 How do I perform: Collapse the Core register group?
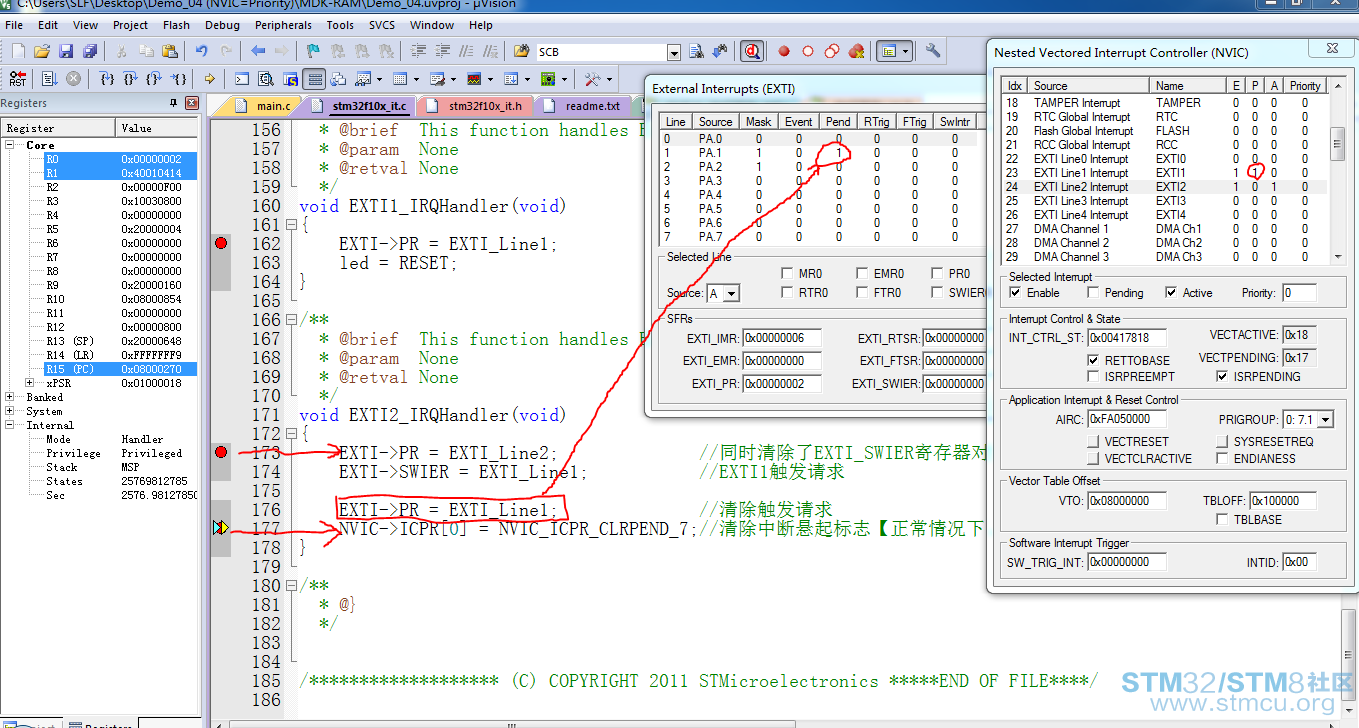[10, 145]
